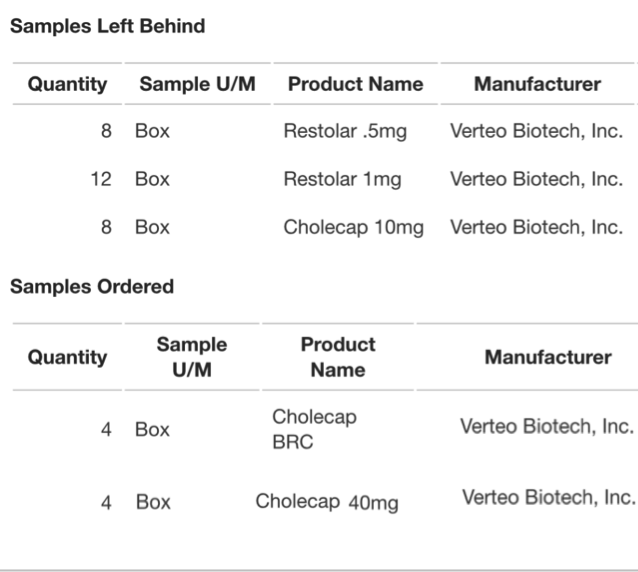Select Quantity header in Samples Left Behind table

pyautogui.click(x=67, y=85)
